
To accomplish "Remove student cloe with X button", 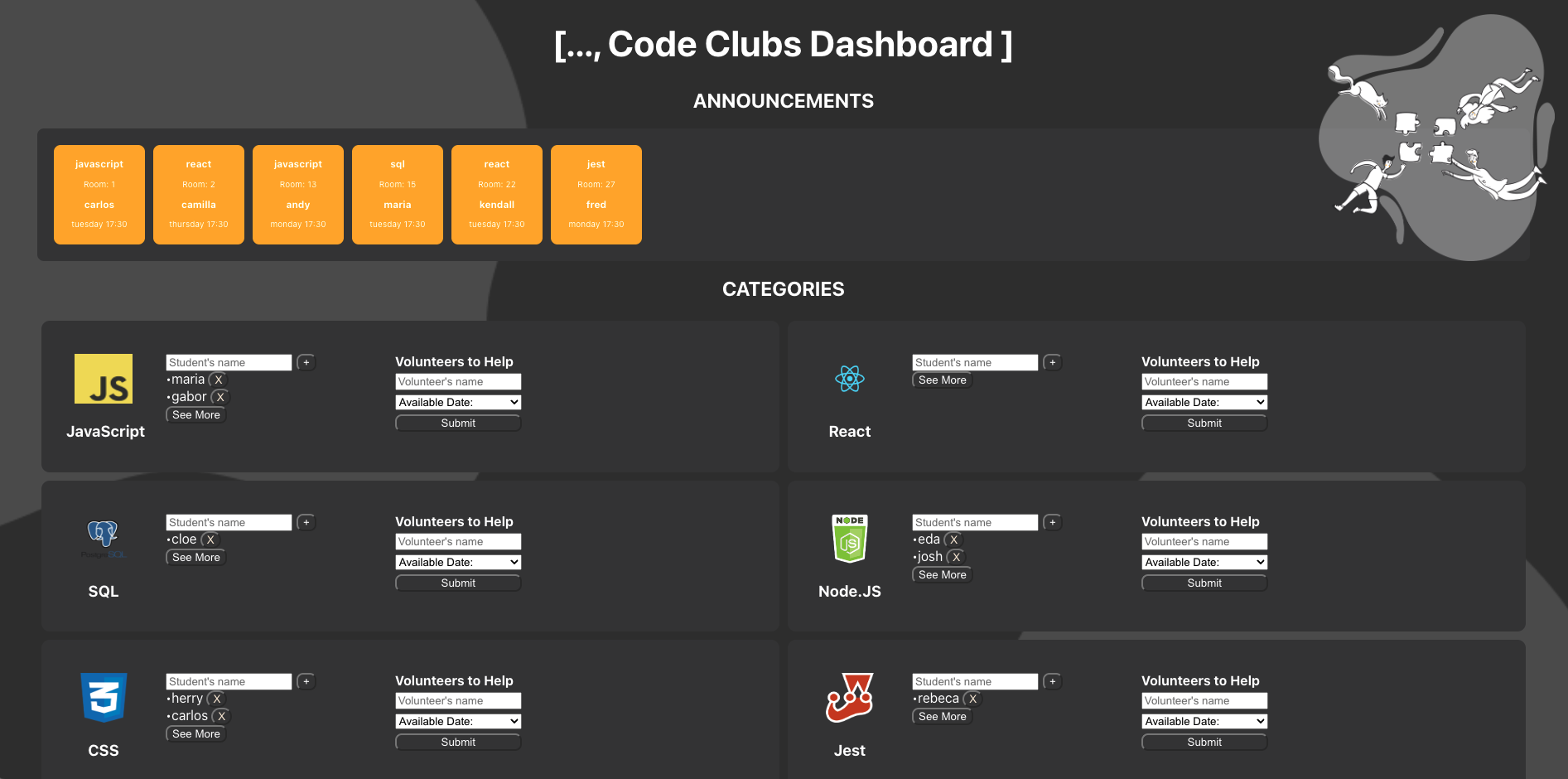I will 210,539.
